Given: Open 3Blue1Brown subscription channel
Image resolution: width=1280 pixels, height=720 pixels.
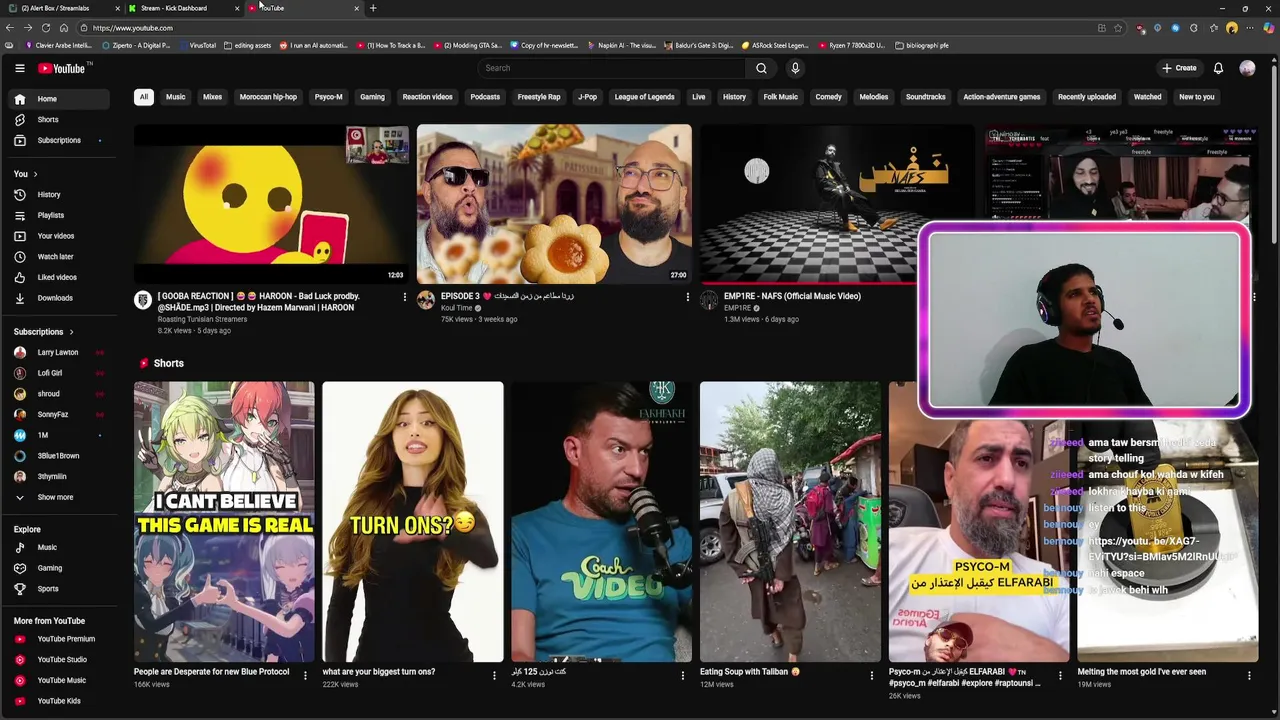Looking at the screenshot, I should [60, 456].
